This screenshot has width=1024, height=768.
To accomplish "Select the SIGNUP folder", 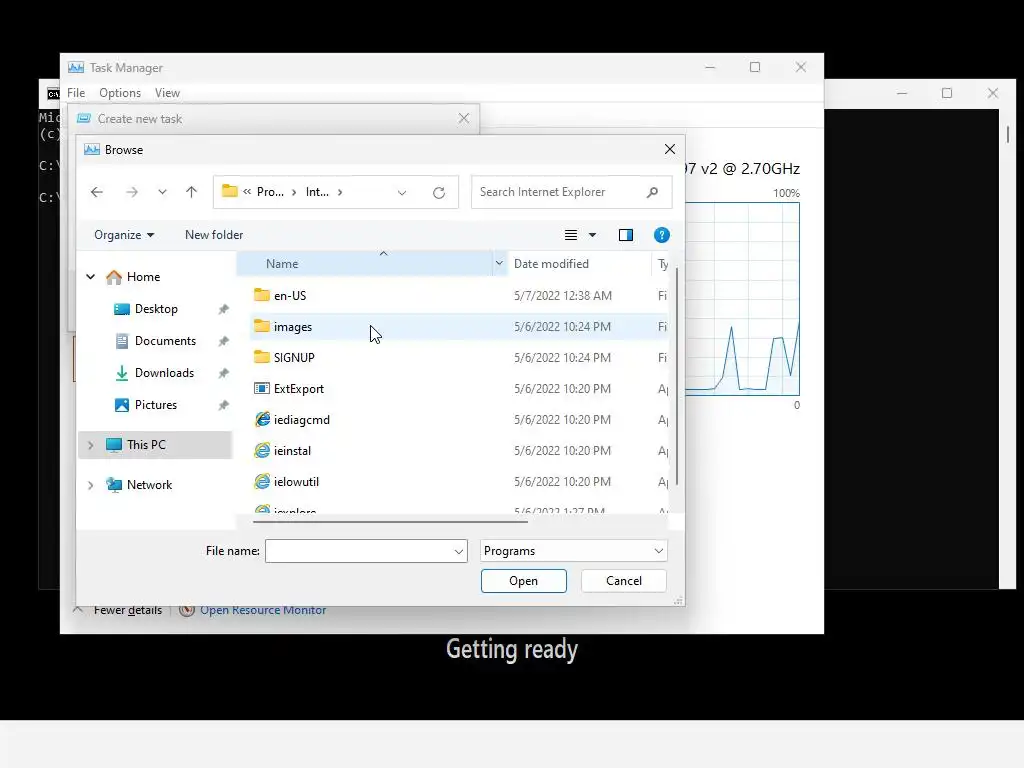I will coord(294,358).
